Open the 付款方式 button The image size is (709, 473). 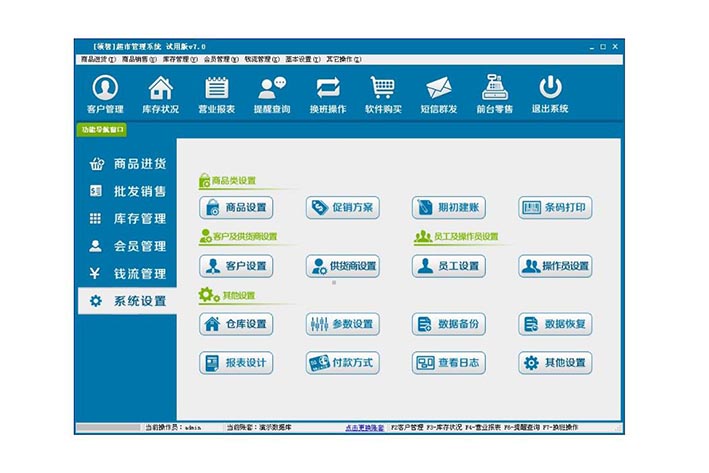point(342,363)
